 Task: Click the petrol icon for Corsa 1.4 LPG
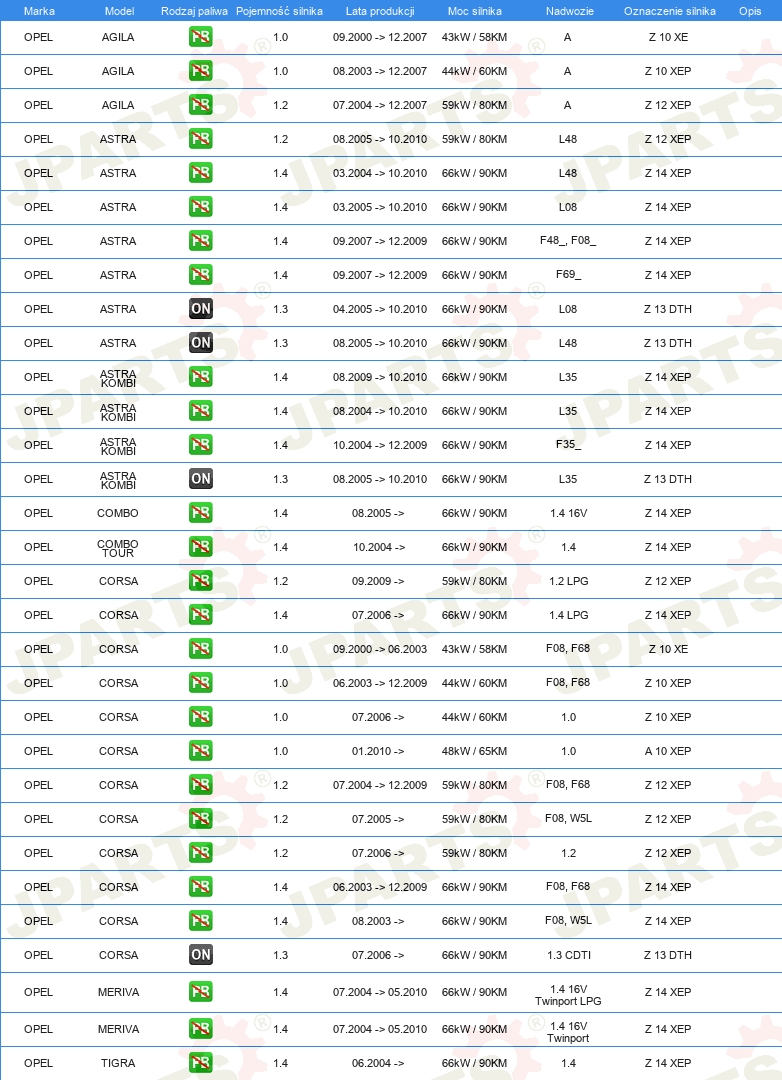coord(200,614)
